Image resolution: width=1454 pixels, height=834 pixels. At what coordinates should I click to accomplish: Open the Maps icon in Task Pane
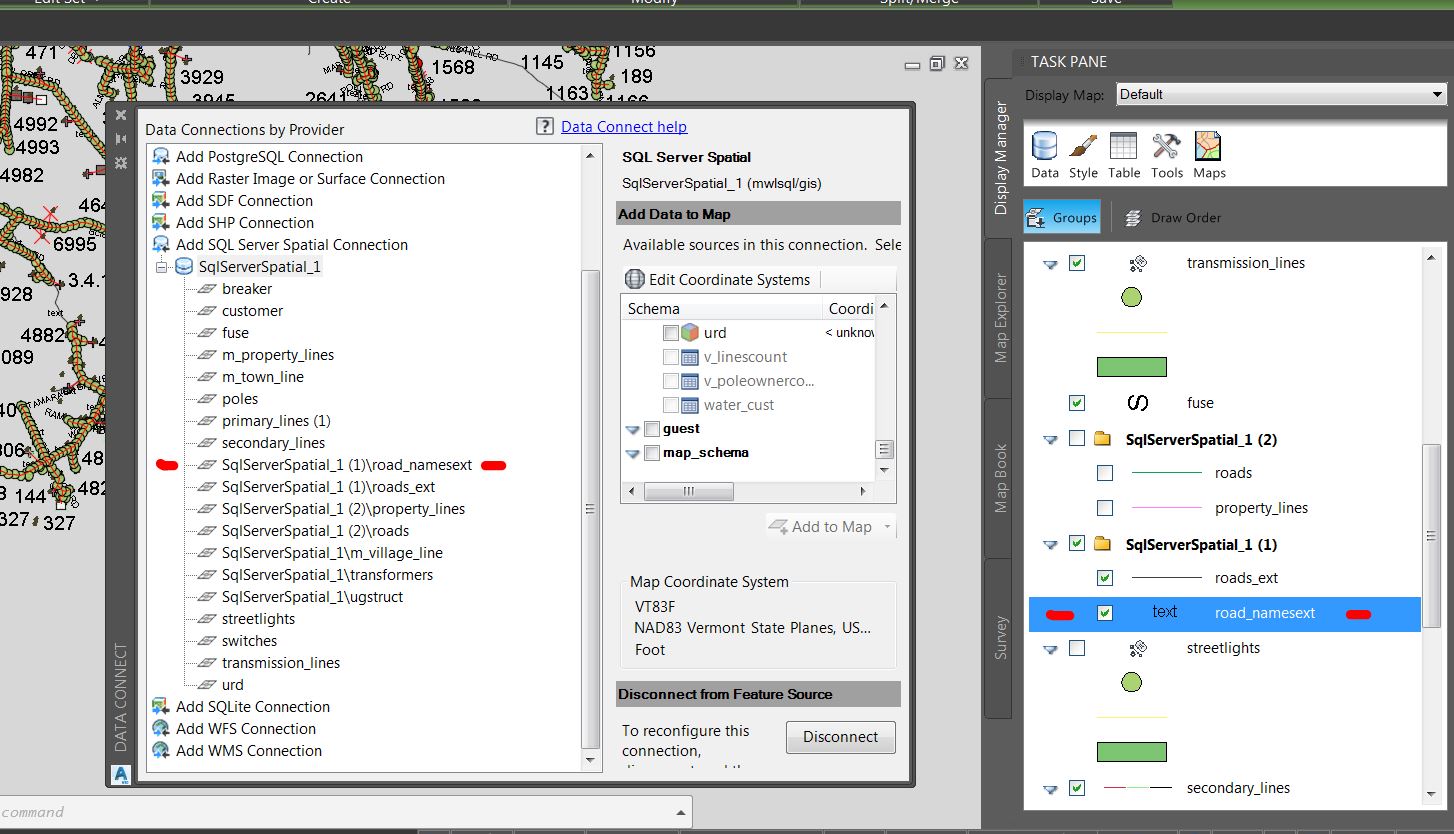point(1209,148)
